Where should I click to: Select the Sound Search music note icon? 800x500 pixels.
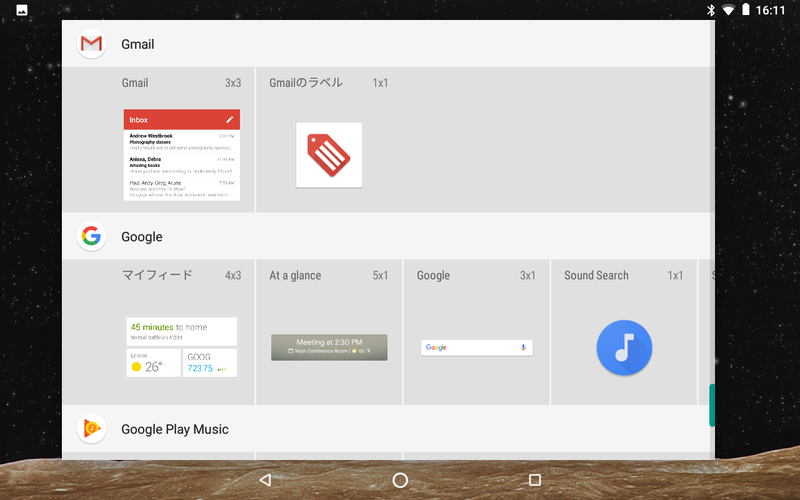(x=624, y=347)
